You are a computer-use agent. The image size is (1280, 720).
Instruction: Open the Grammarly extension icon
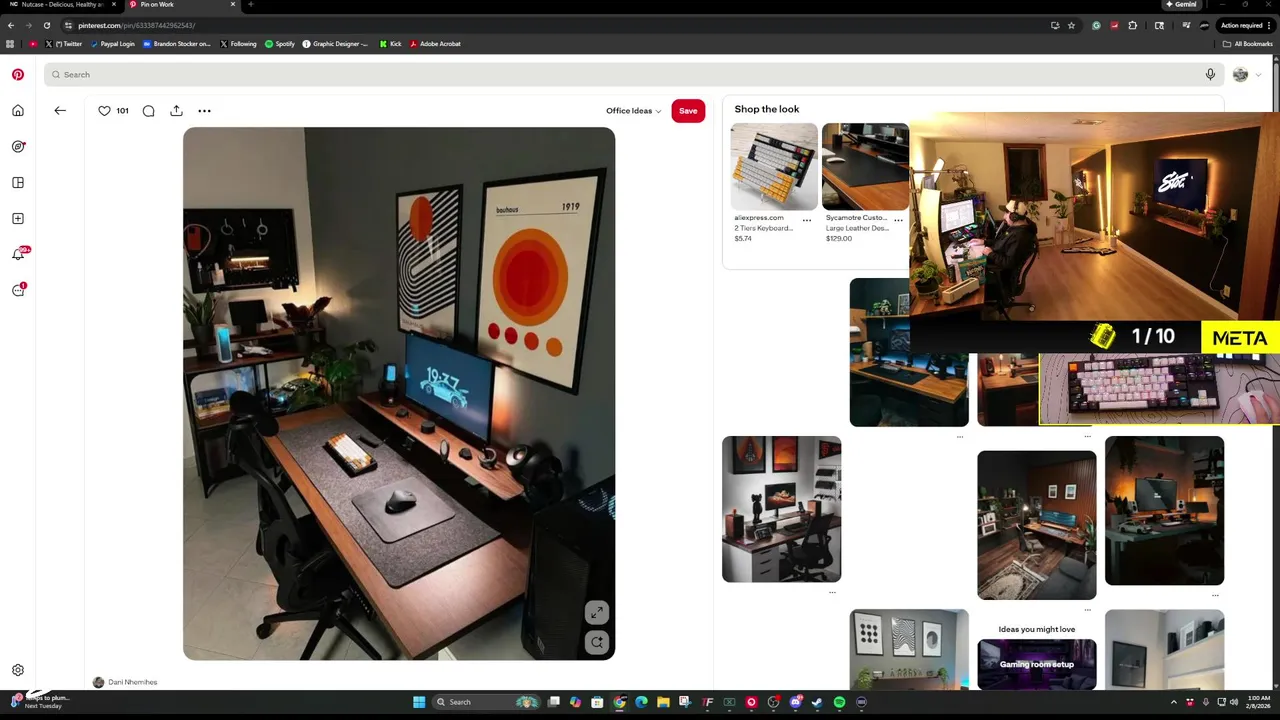coord(1096,25)
